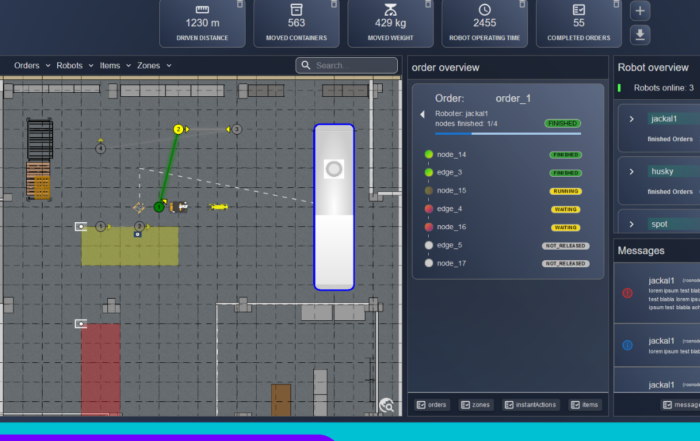Image resolution: width=700 pixels, height=441 pixels.
Task: Click the Completed Orders stat card
Action: click(579, 24)
